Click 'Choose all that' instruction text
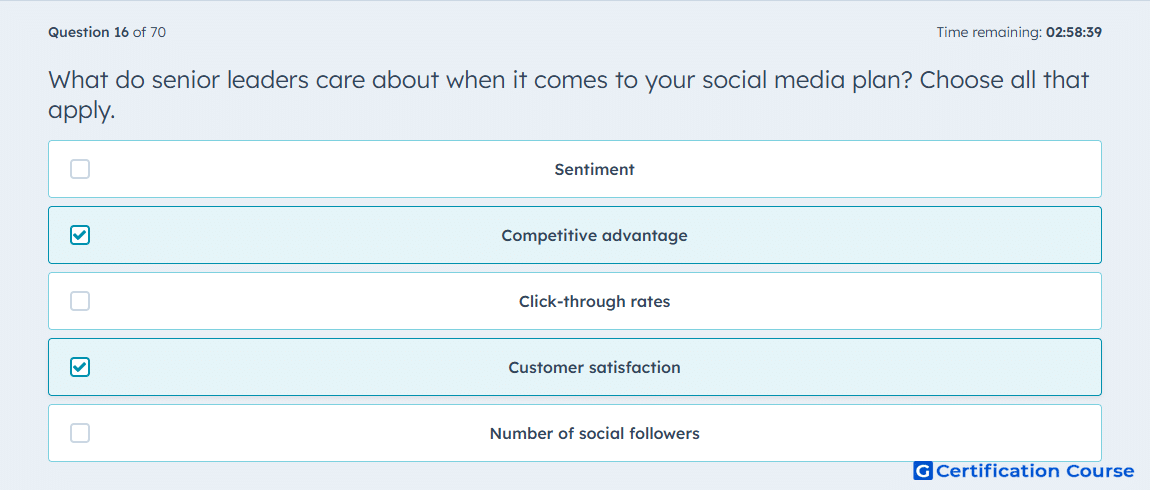This screenshot has width=1150, height=490. (x=1004, y=80)
